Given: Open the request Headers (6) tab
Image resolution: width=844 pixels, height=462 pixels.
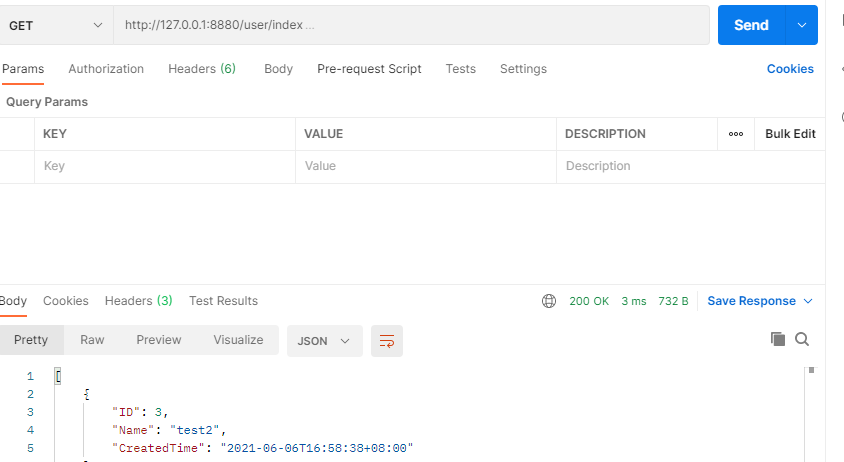Looking at the screenshot, I should [202, 69].
